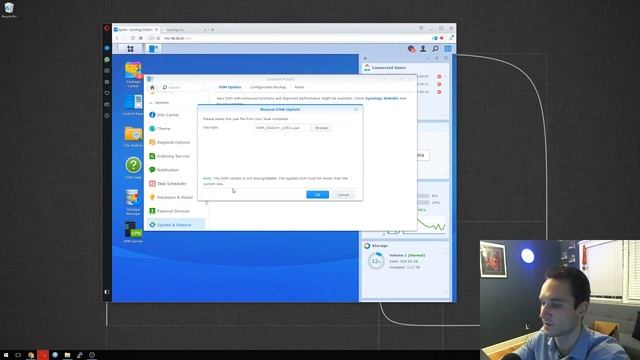
Task: Confirm the Manual DSM Update with OK
Action: click(x=318, y=195)
